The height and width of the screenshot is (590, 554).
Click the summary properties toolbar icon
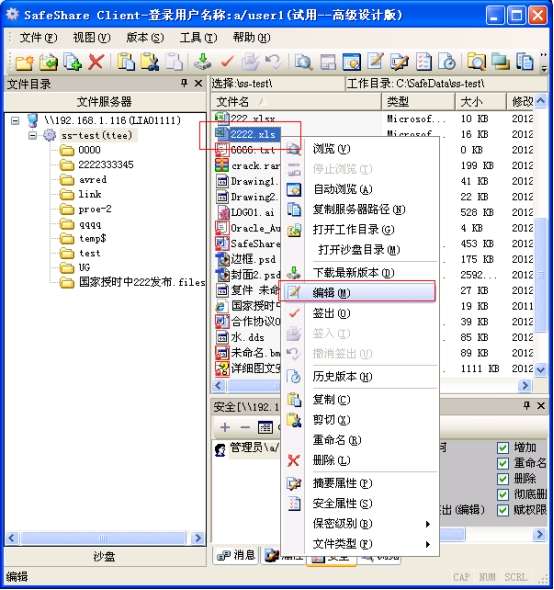399,62
